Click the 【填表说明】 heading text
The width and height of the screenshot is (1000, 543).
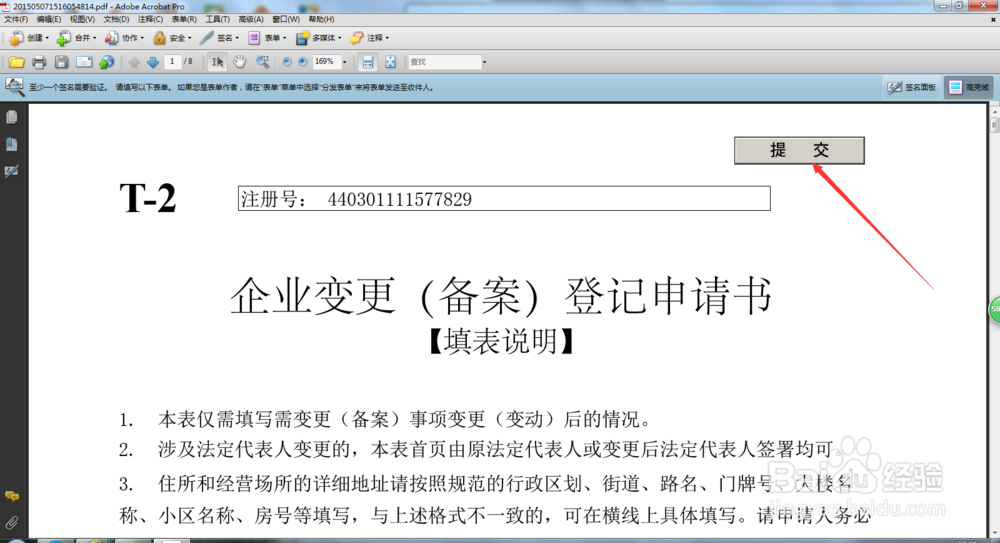point(501,341)
